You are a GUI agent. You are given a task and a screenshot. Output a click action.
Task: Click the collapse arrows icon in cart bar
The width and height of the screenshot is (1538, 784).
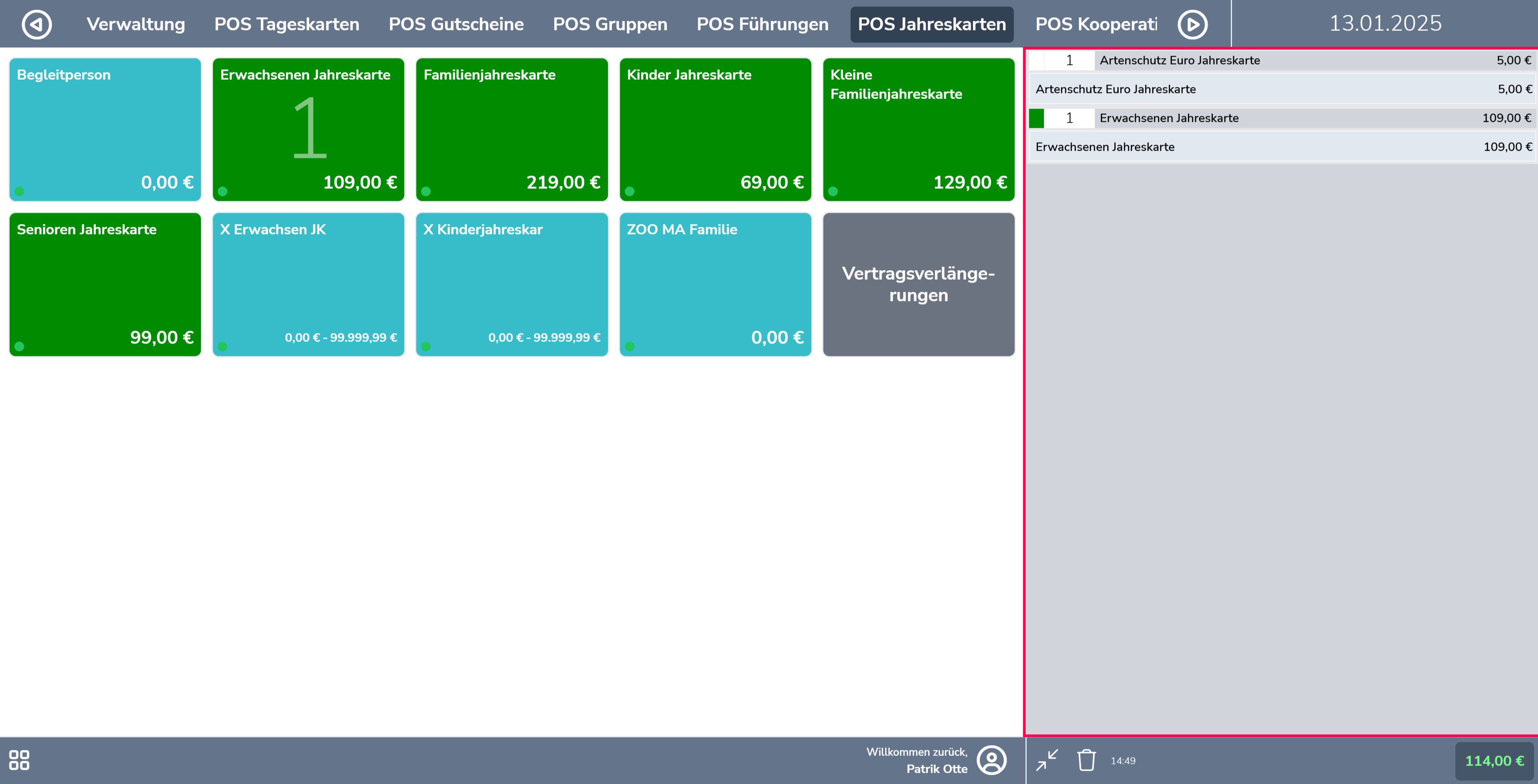(1047, 760)
